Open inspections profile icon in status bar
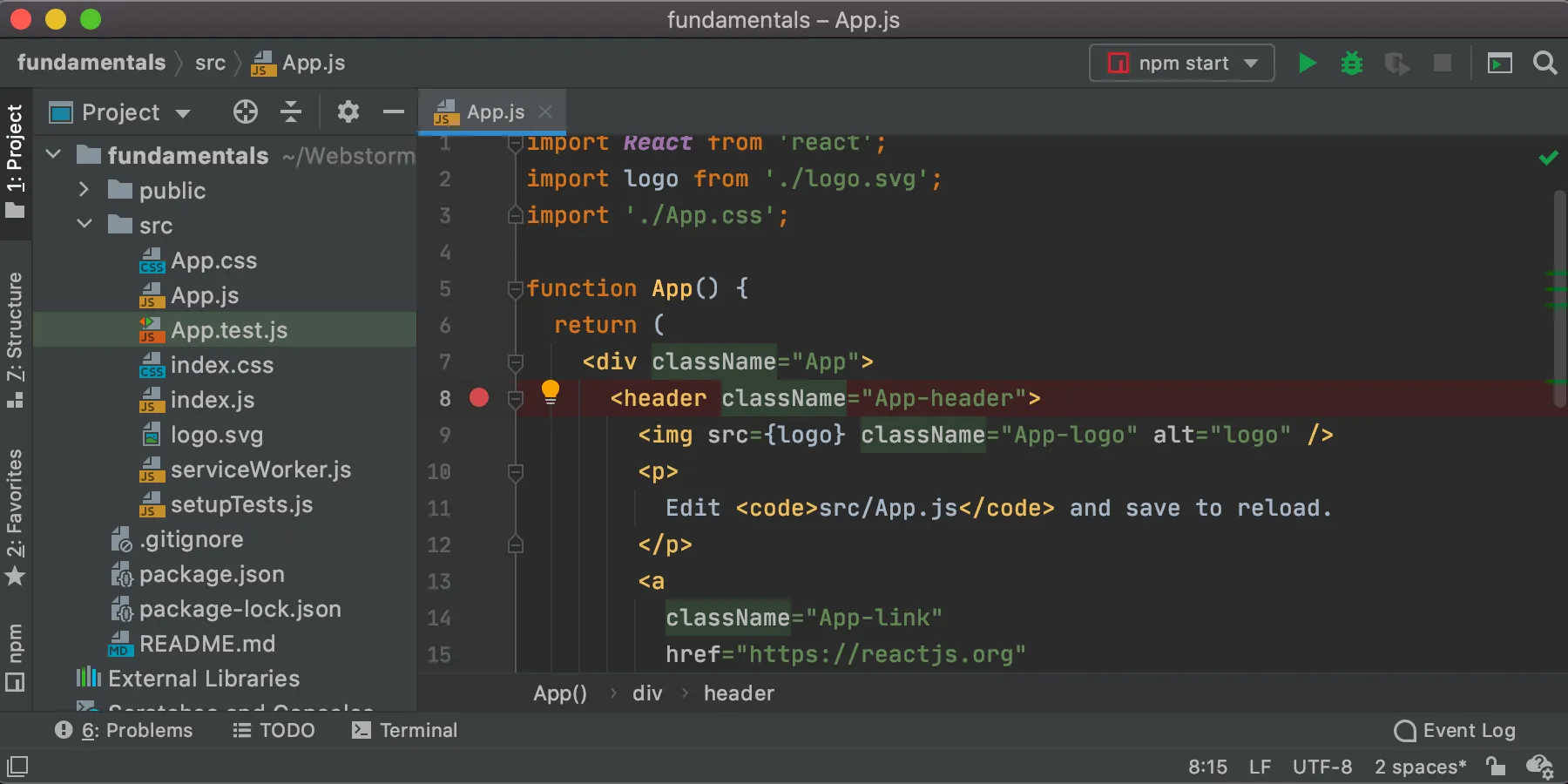The width and height of the screenshot is (1568, 784). (x=1539, y=767)
